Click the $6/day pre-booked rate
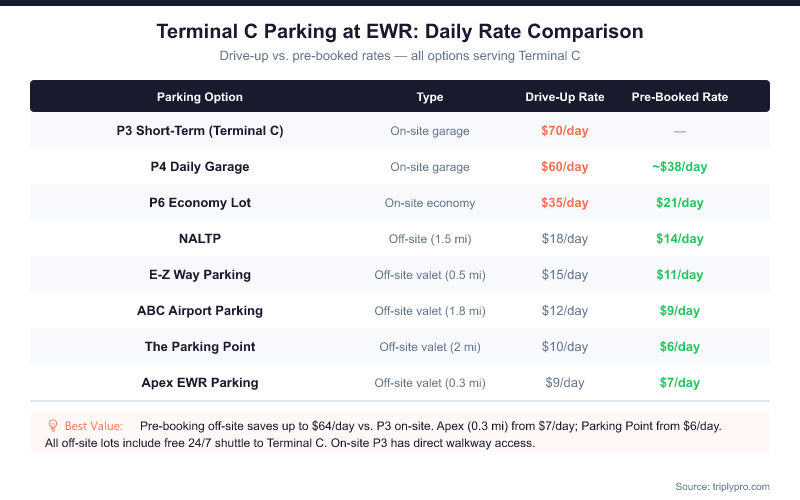Image resolution: width=800 pixels, height=500 pixels. tap(680, 347)
